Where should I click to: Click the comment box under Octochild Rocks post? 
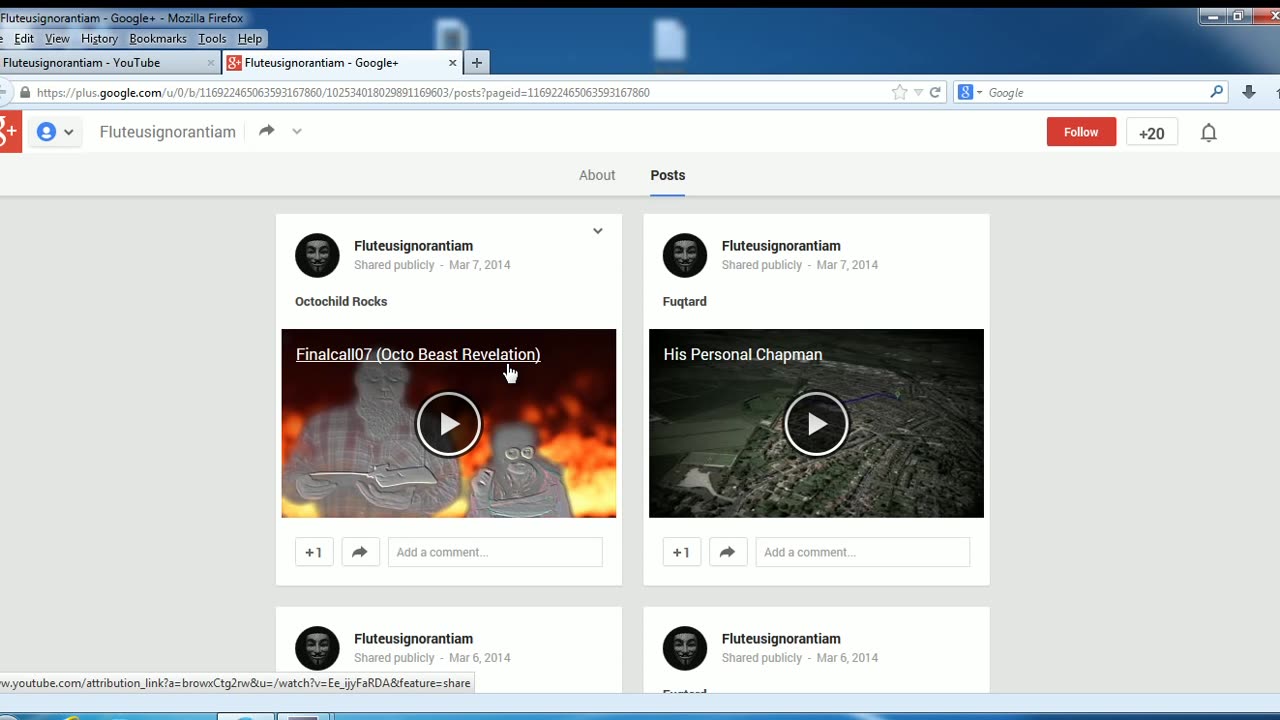click(495, 552)
